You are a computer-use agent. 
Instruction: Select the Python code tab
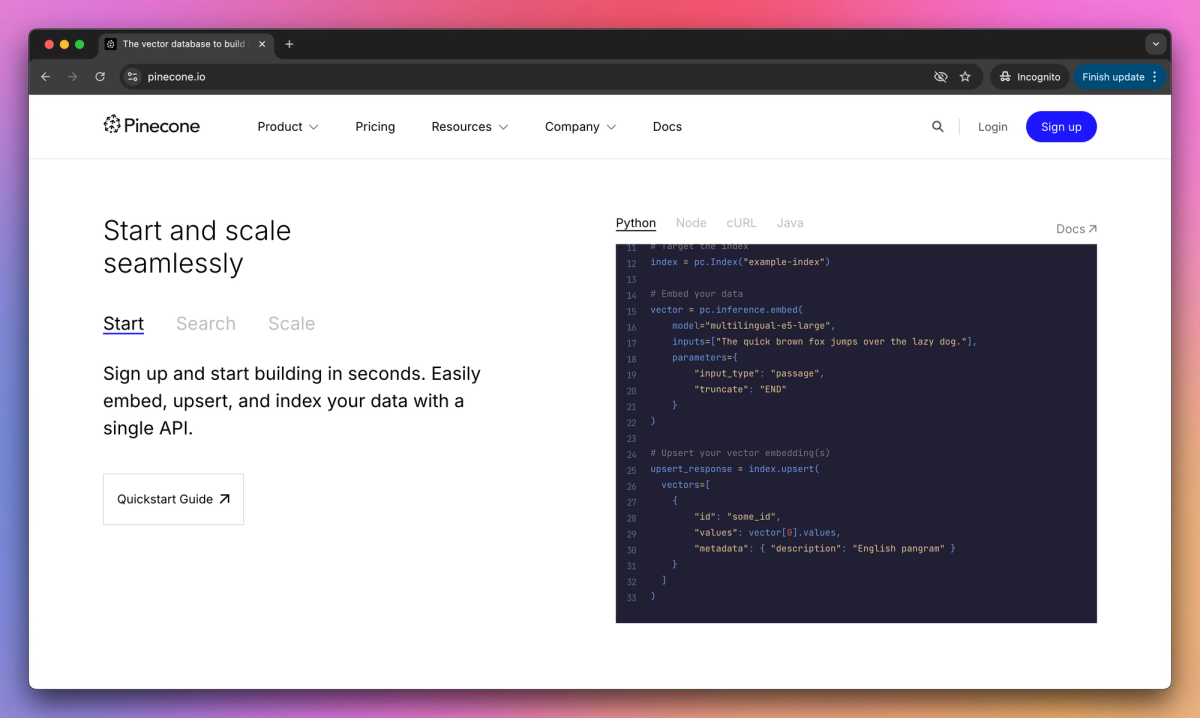click(636, 223)
